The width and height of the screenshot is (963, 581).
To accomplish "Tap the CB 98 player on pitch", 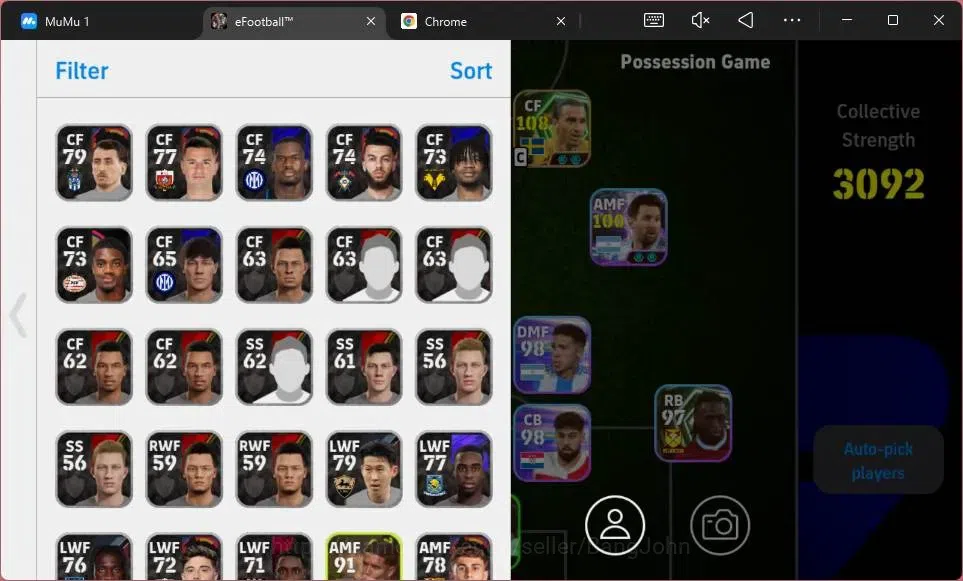I will tap(552, 443).
